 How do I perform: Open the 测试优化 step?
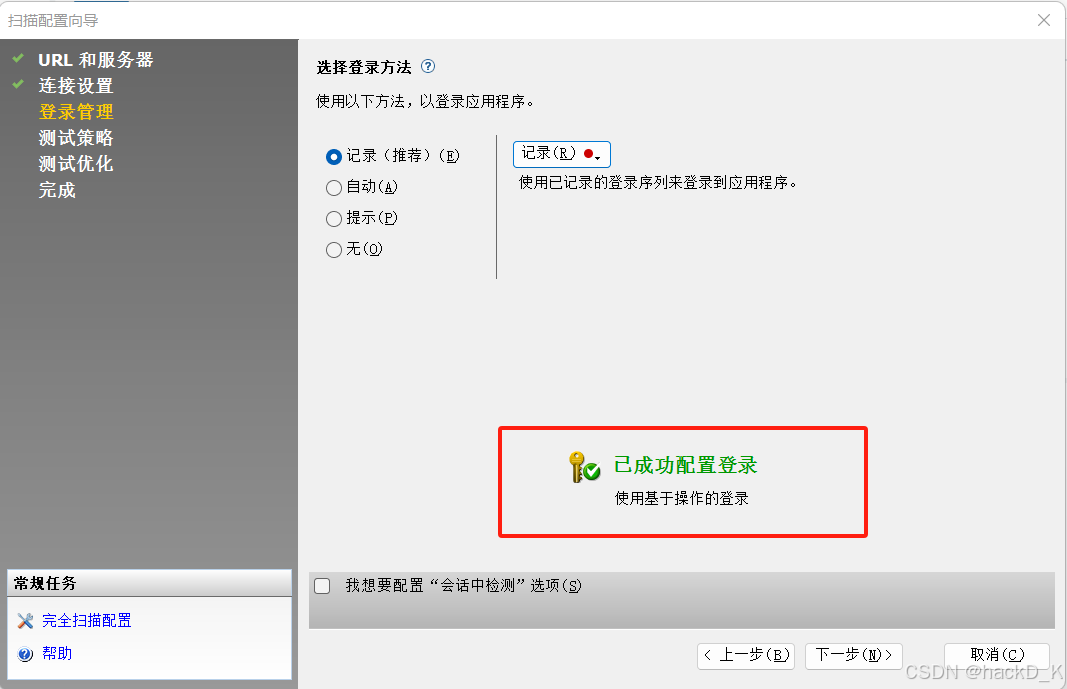(x=76, y=163)
